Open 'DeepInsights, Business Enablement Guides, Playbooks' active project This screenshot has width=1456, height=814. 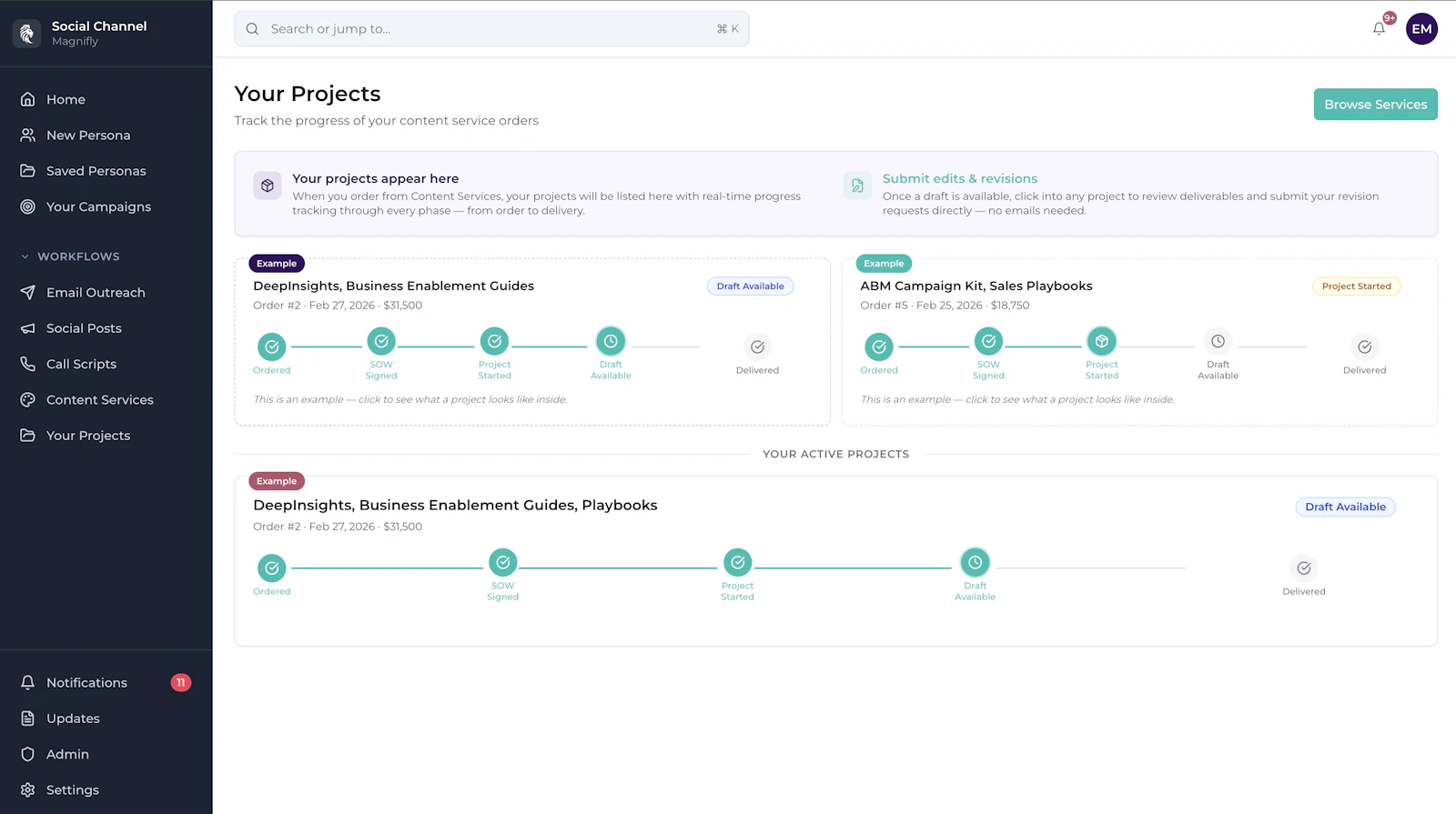(835, 561)
